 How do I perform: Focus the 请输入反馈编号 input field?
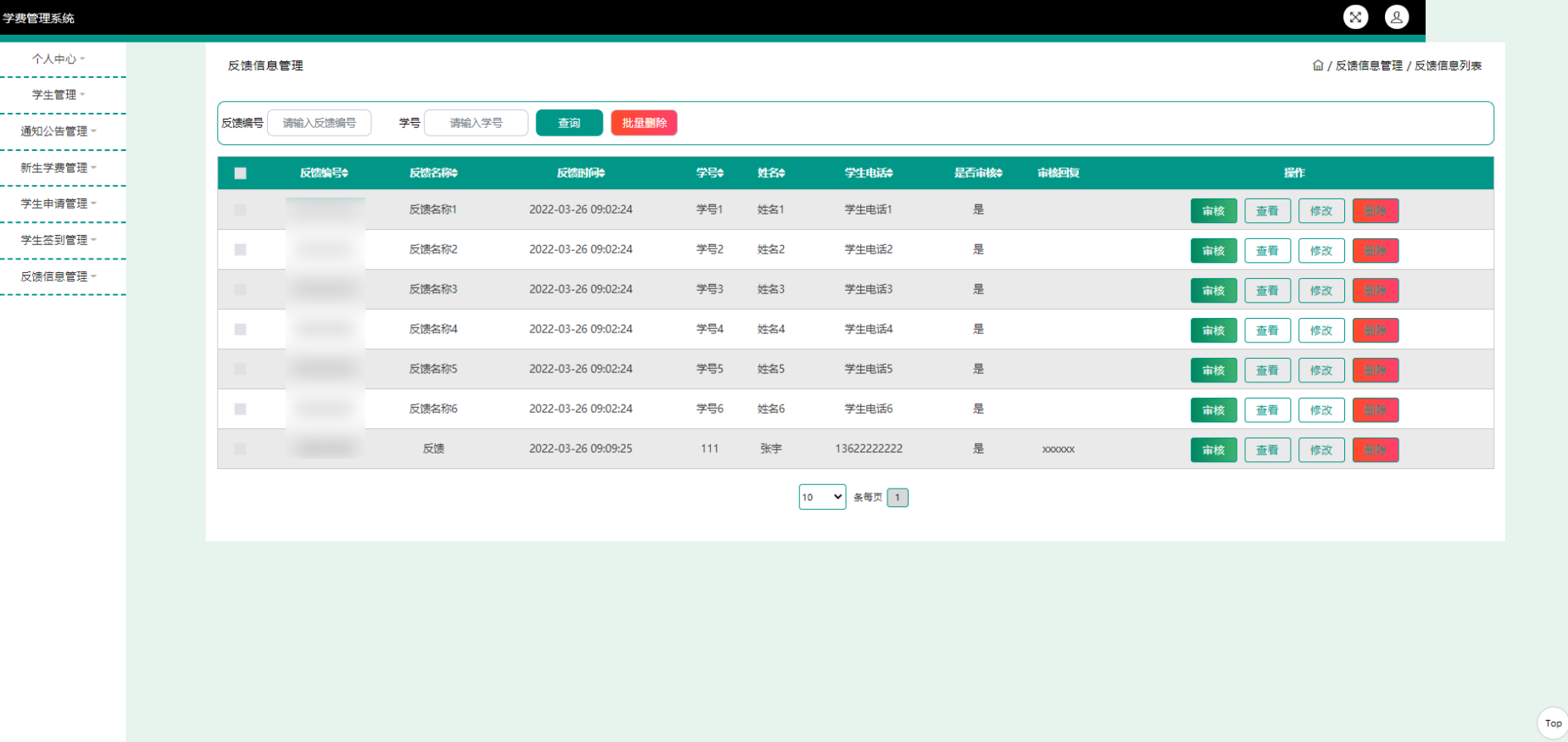click(x=320, y=123)
